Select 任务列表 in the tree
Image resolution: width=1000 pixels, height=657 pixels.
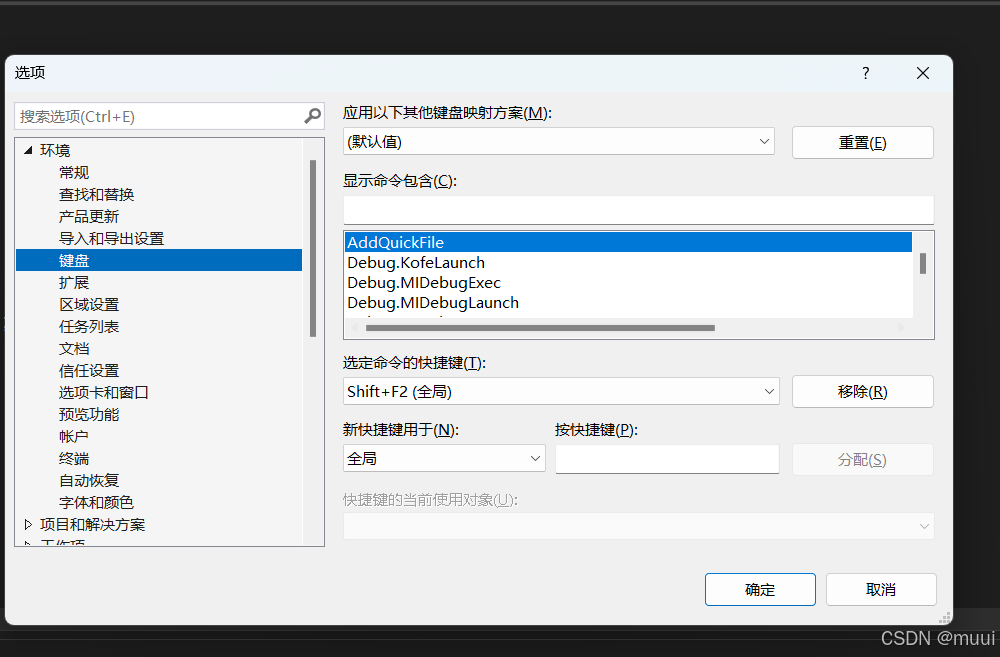89,327
